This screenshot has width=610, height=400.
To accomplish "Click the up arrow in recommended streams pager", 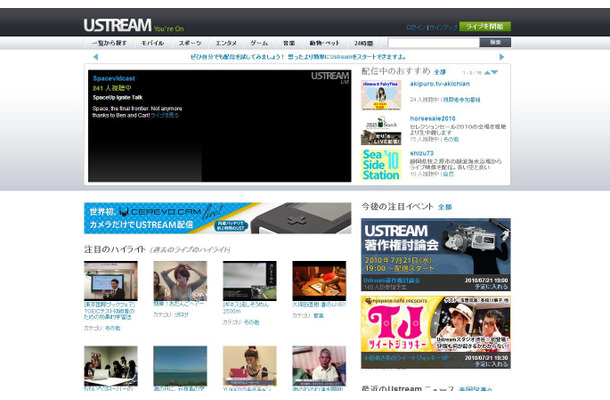I will (487, 72).
